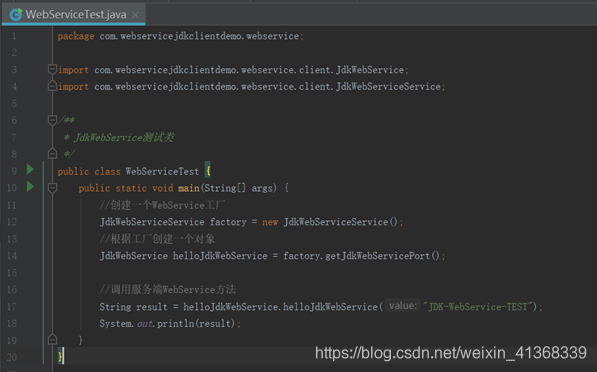Collapse the imports fold marker at line 3

[x=53, y=69]
